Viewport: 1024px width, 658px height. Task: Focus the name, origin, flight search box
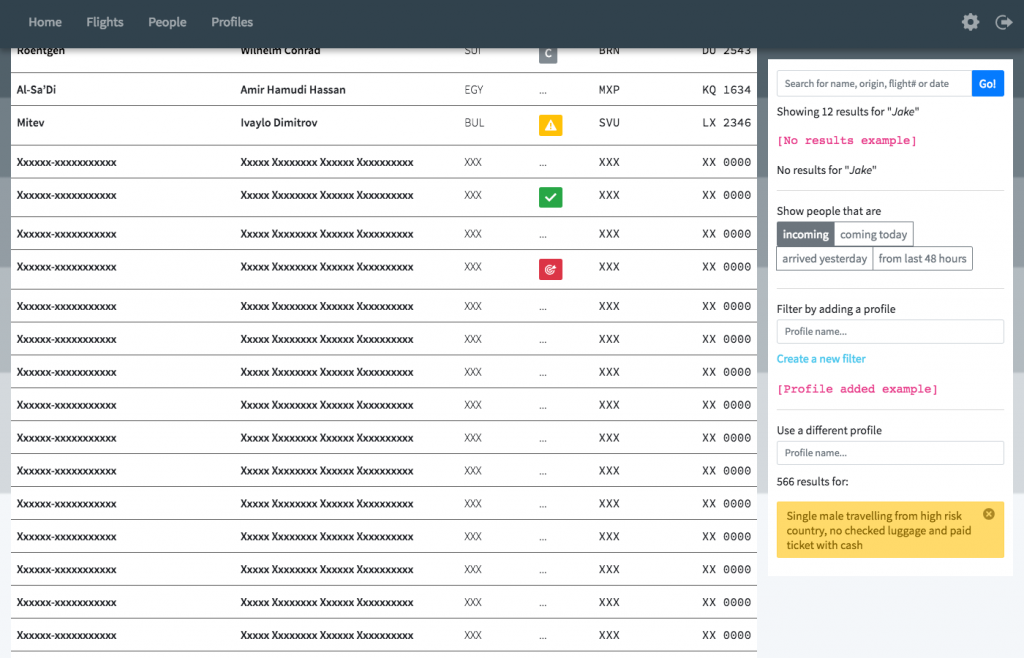pyautogui.click(x=874, y=84)
